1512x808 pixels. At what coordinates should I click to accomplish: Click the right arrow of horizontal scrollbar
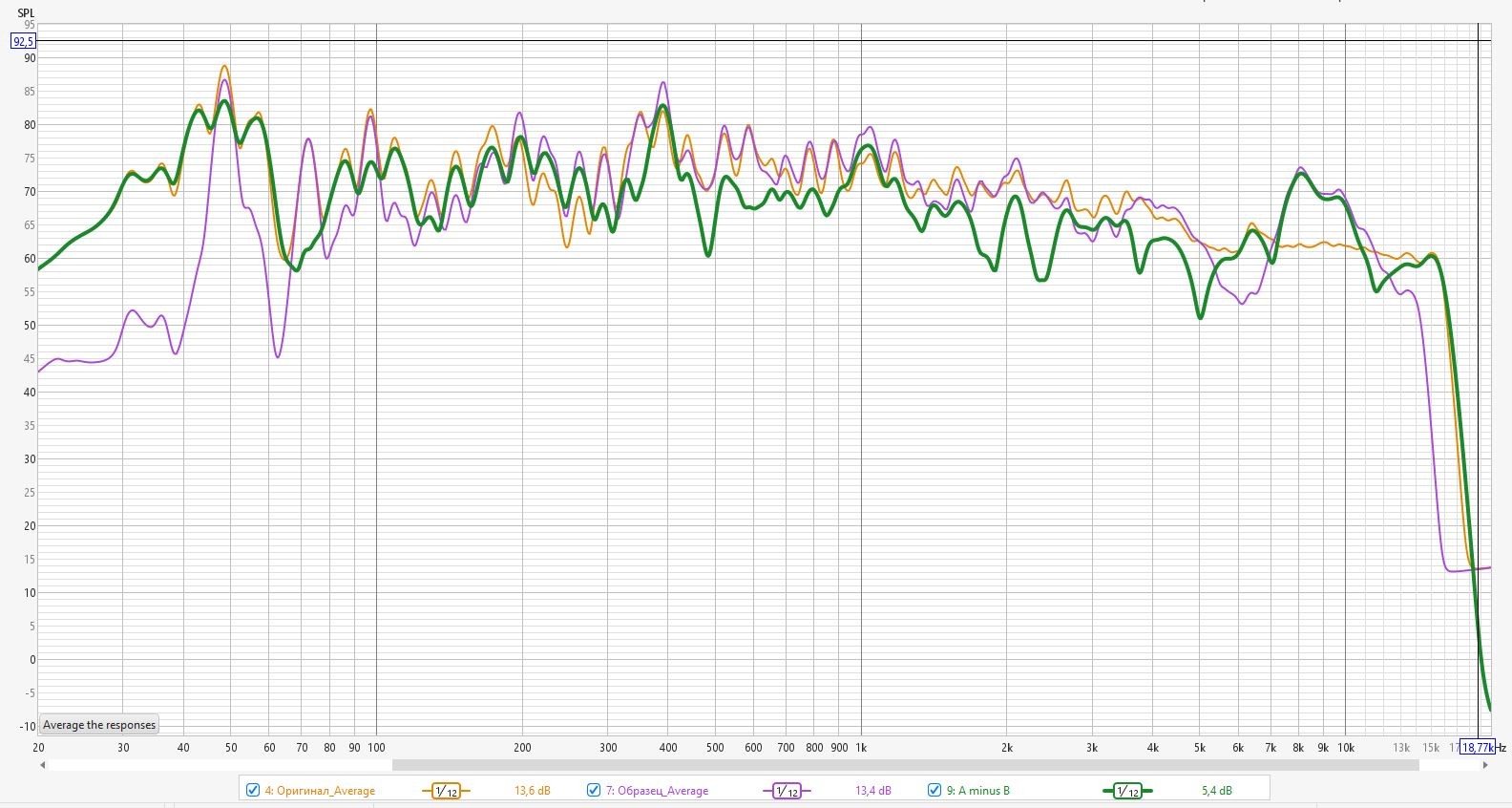pyautogui.click(x=1484, y=765)
